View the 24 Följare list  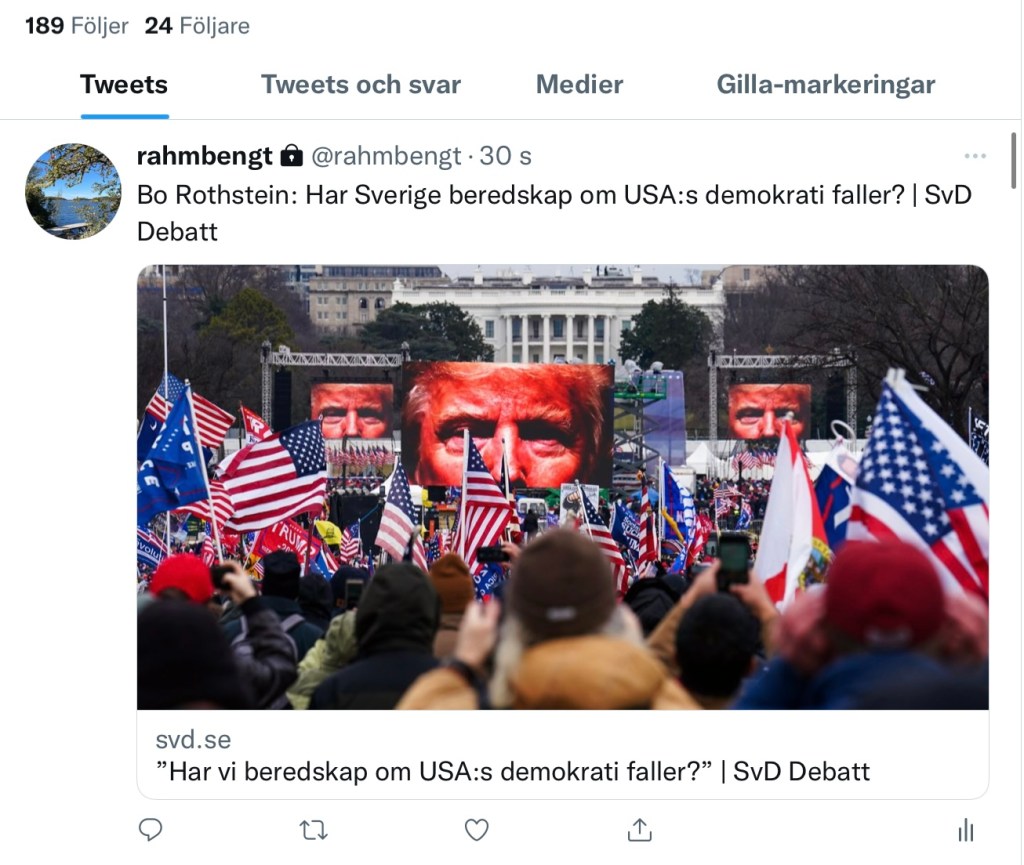click(197, 26)
